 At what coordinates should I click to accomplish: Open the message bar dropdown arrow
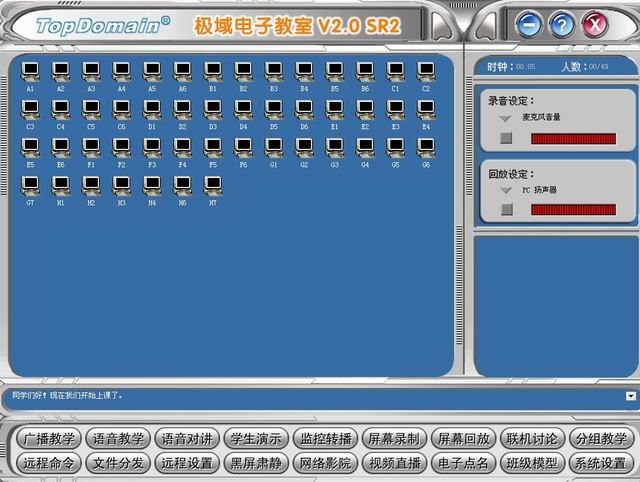[x=630, y=396]
